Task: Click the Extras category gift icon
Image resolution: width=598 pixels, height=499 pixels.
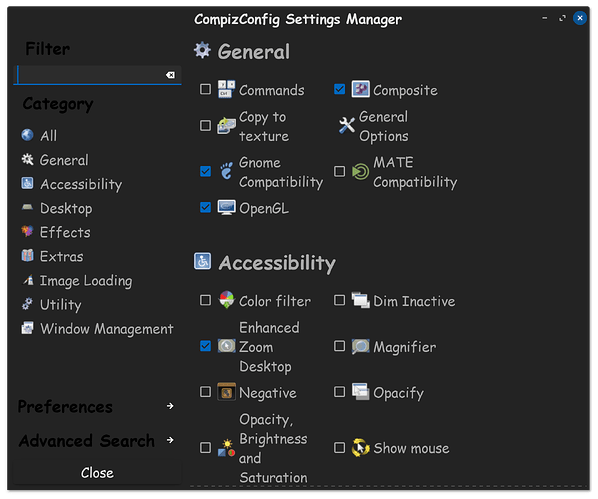Action: [x=27, y=255]
